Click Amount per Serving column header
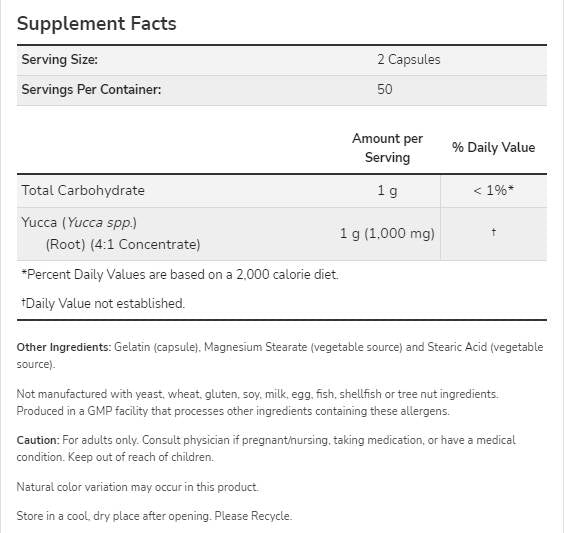Screen dimensions: 564x533 click(387, 148)
